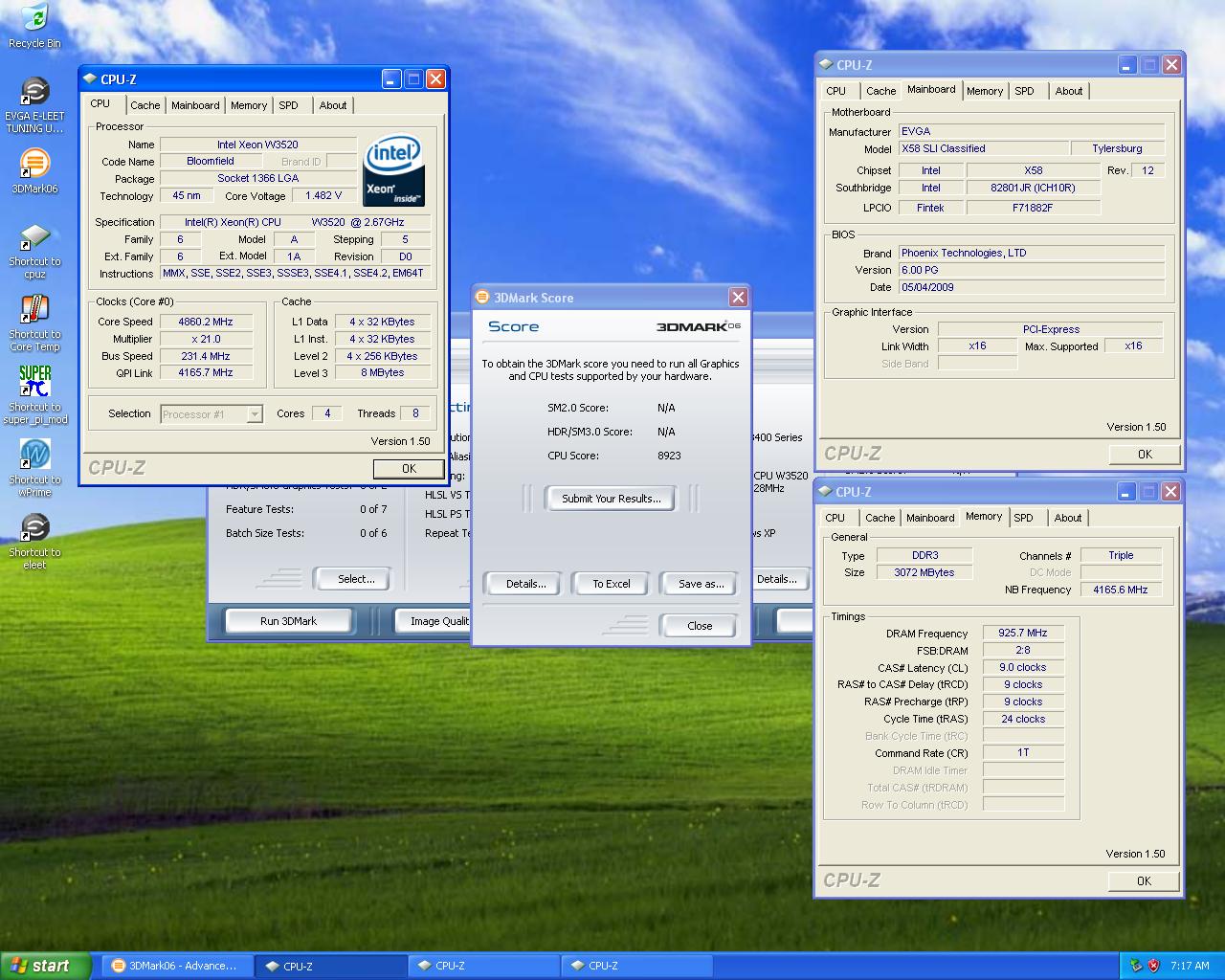Click the 3DMark Score title bar icon
The height and width of the screenshot is (980, 1225).
(x=482, y=298)
